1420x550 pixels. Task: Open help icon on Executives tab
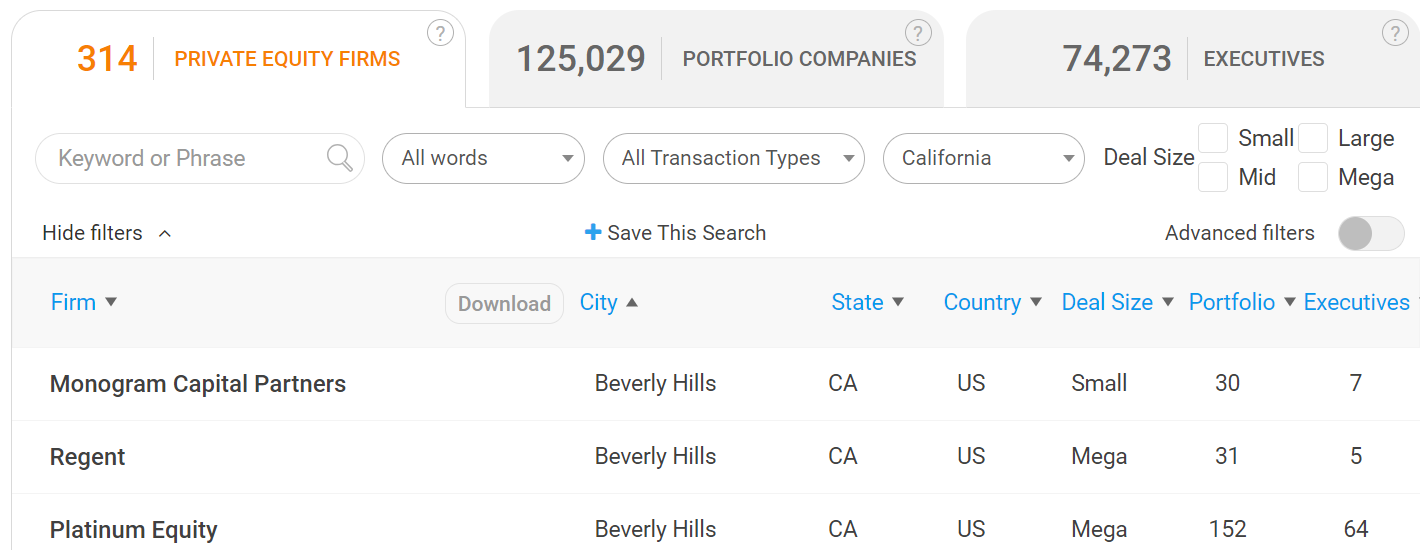pyautogui.click(x=1395, y=33)
